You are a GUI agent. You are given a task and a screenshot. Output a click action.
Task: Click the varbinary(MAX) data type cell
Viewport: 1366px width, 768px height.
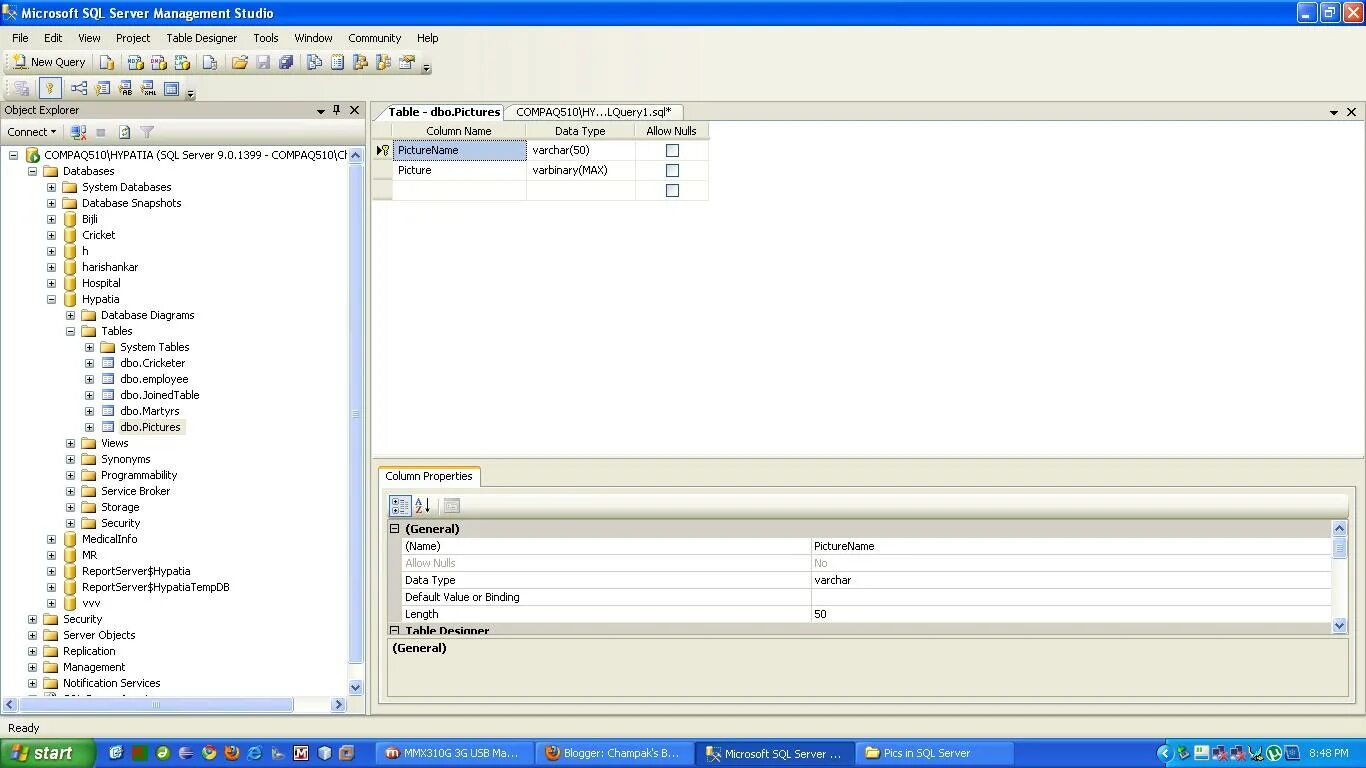580,170
